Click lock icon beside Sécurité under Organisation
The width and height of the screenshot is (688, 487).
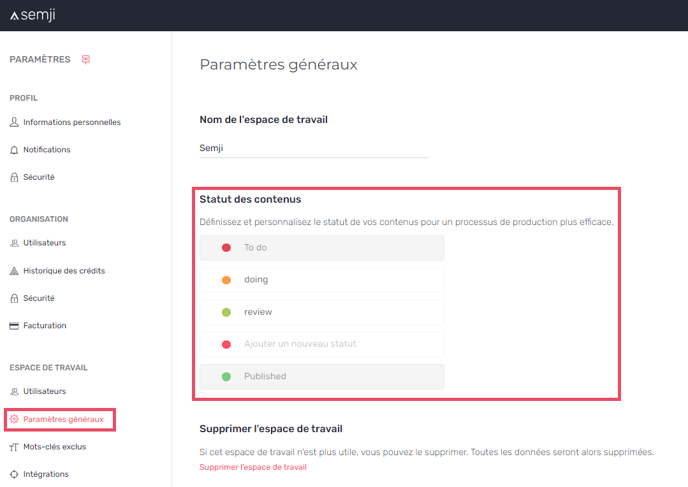14,298
